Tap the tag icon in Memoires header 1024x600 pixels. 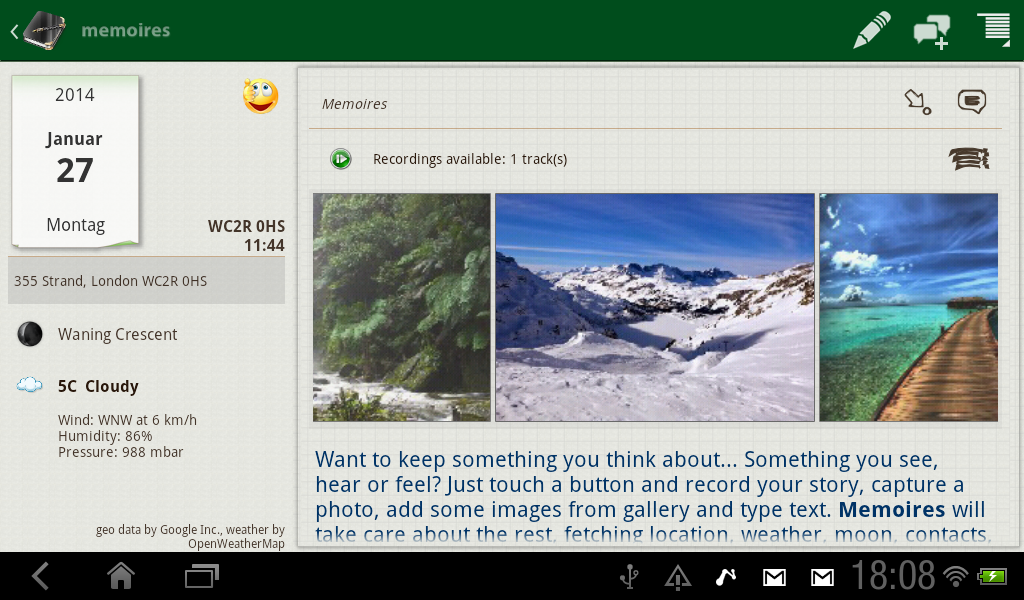click(x=917, y=102)
